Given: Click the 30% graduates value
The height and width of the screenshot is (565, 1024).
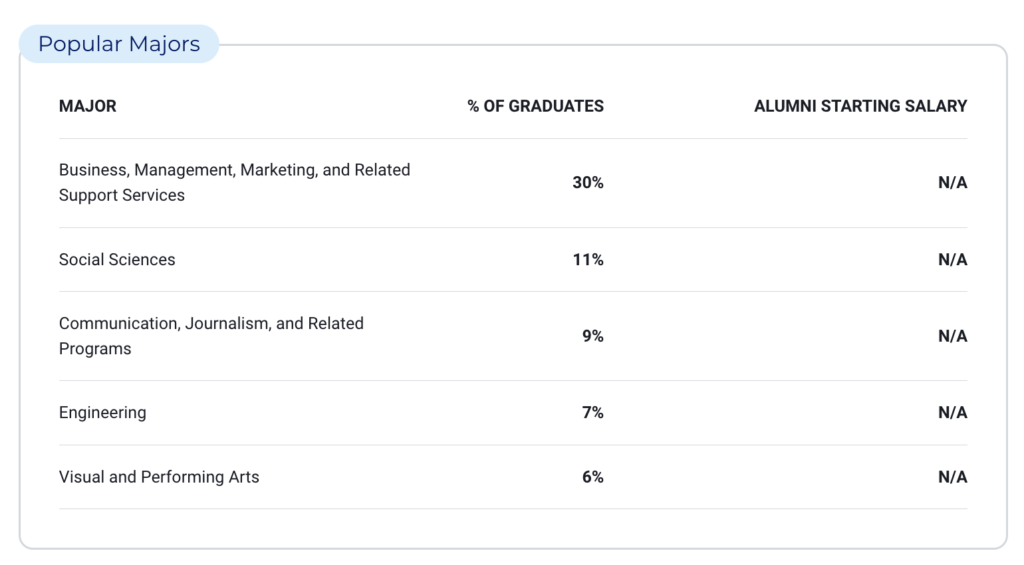Looking at the screenshot, I should point(588,183).
